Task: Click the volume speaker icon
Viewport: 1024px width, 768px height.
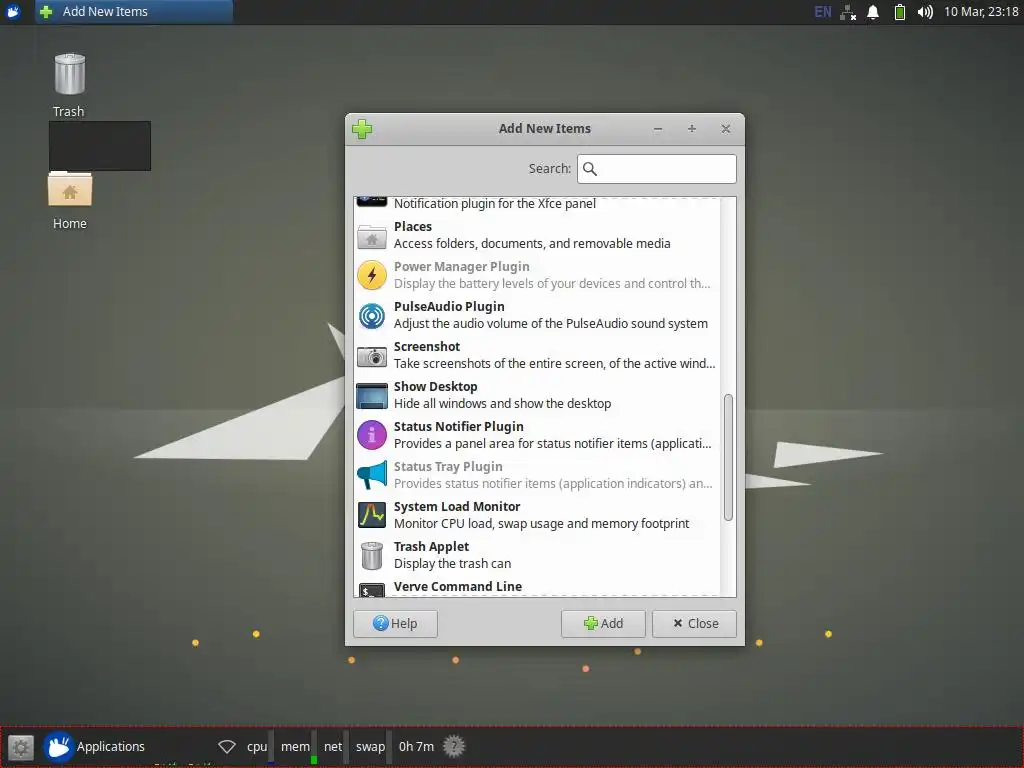Action: [925, 12]
